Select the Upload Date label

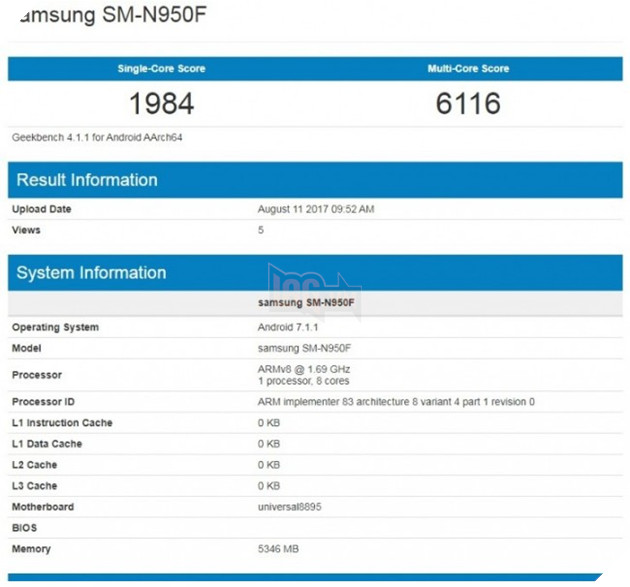[41, 209]
